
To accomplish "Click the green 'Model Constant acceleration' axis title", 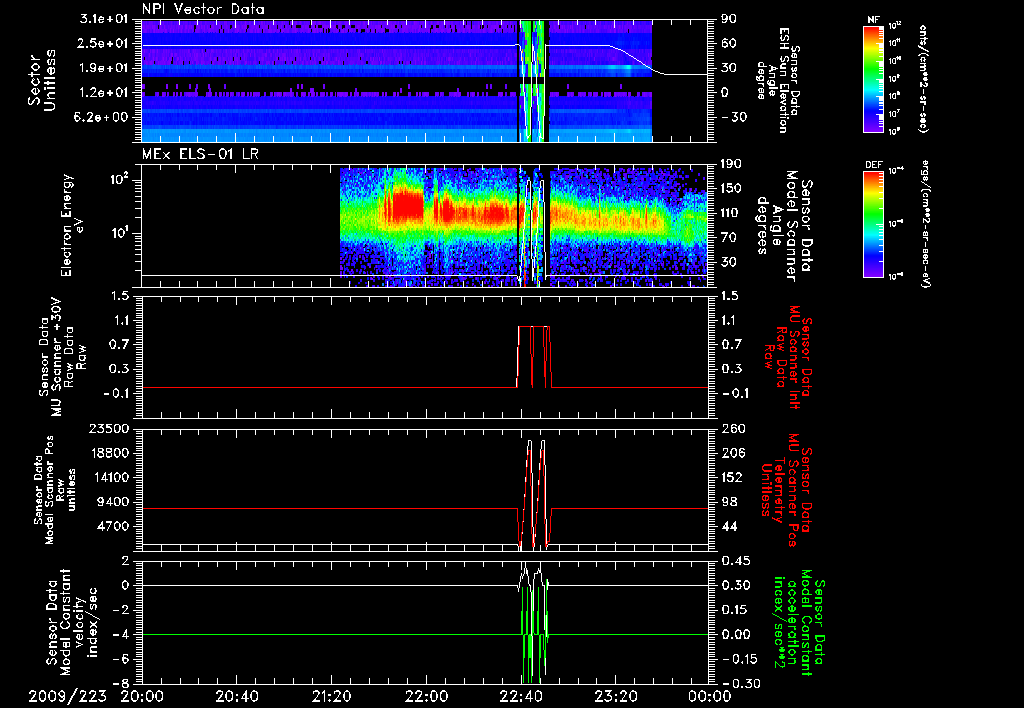I will tap(798, 622).
